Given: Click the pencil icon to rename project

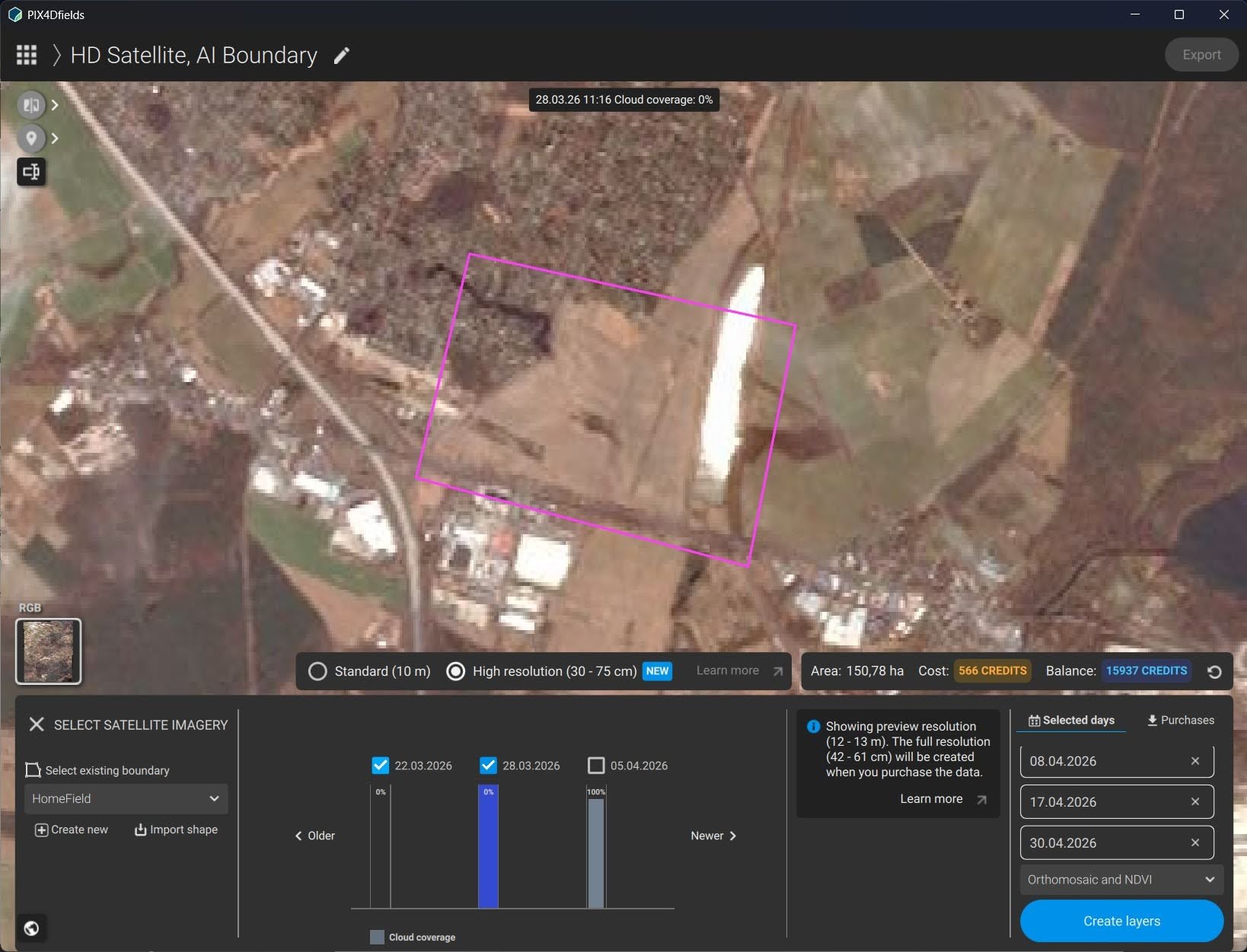Looking at the screenshot, I should (x=342, y=55).
